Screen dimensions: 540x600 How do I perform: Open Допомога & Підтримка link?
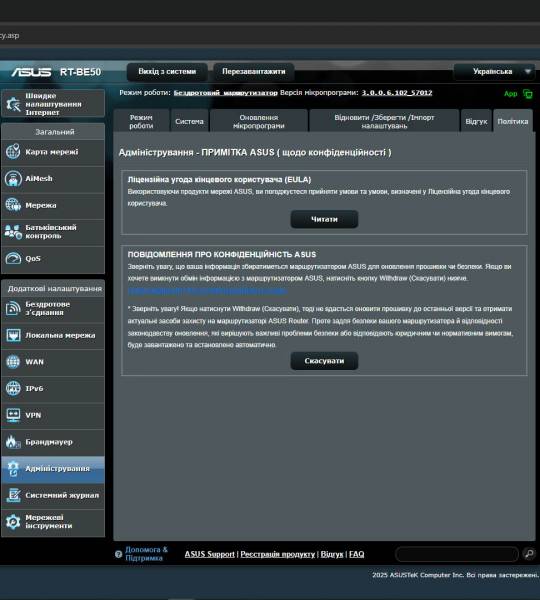point(146,554)
